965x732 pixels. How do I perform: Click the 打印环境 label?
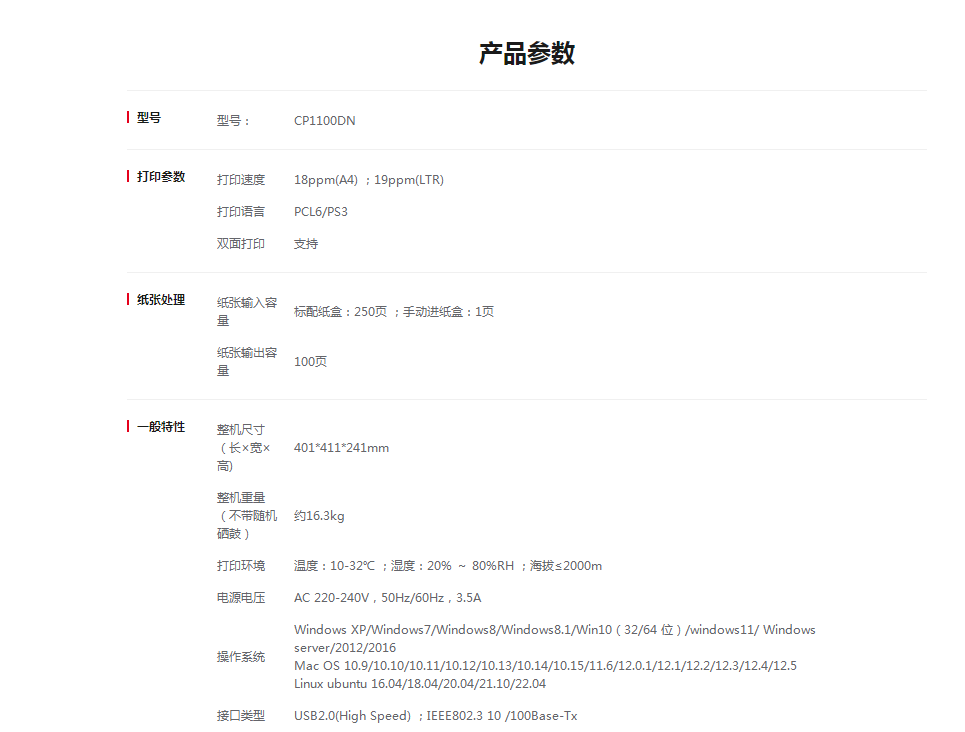point(241,566)
